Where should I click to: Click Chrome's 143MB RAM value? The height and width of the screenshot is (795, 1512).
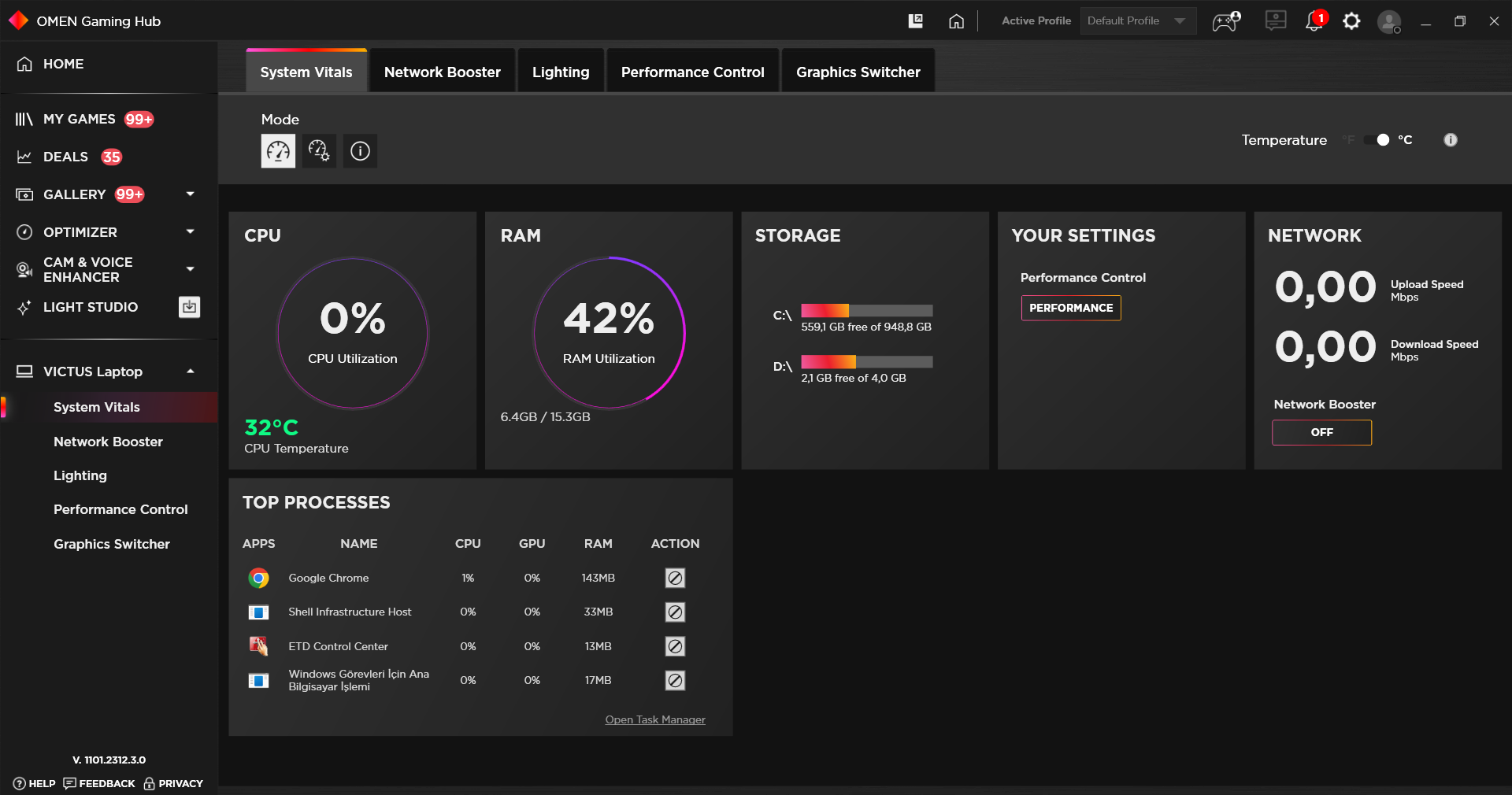click(x=598, y=578)
